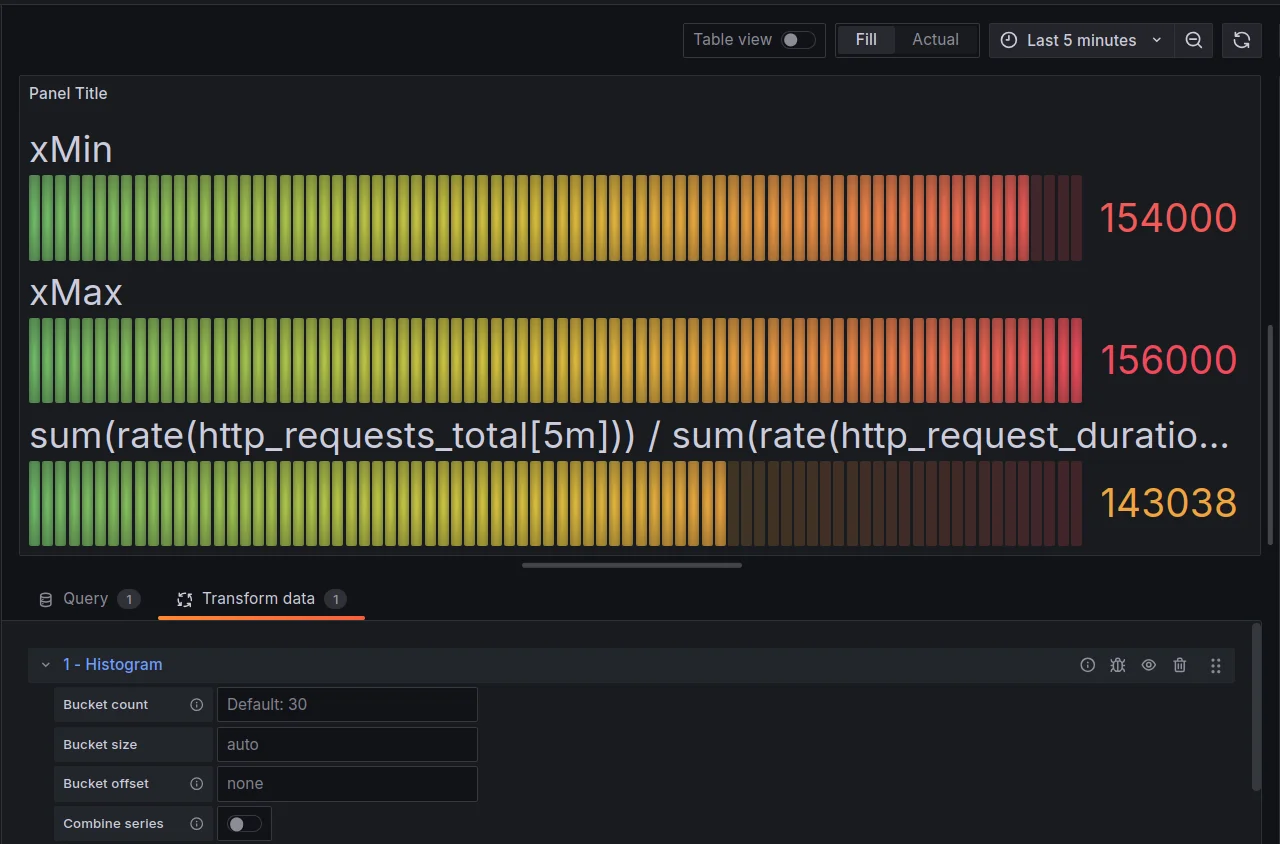Delete the Histogram transformation via trash icon

pyautogui.click(x=1179, y=665)
